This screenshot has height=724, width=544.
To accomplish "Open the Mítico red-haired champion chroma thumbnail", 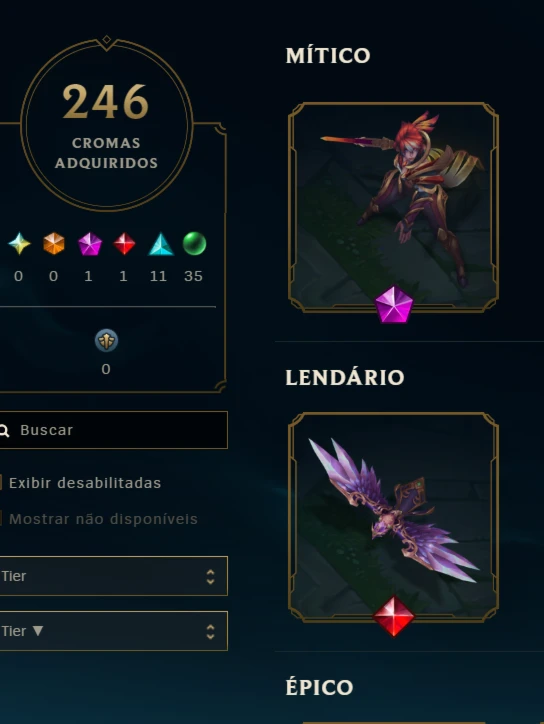I will click(x=393, y=207).
